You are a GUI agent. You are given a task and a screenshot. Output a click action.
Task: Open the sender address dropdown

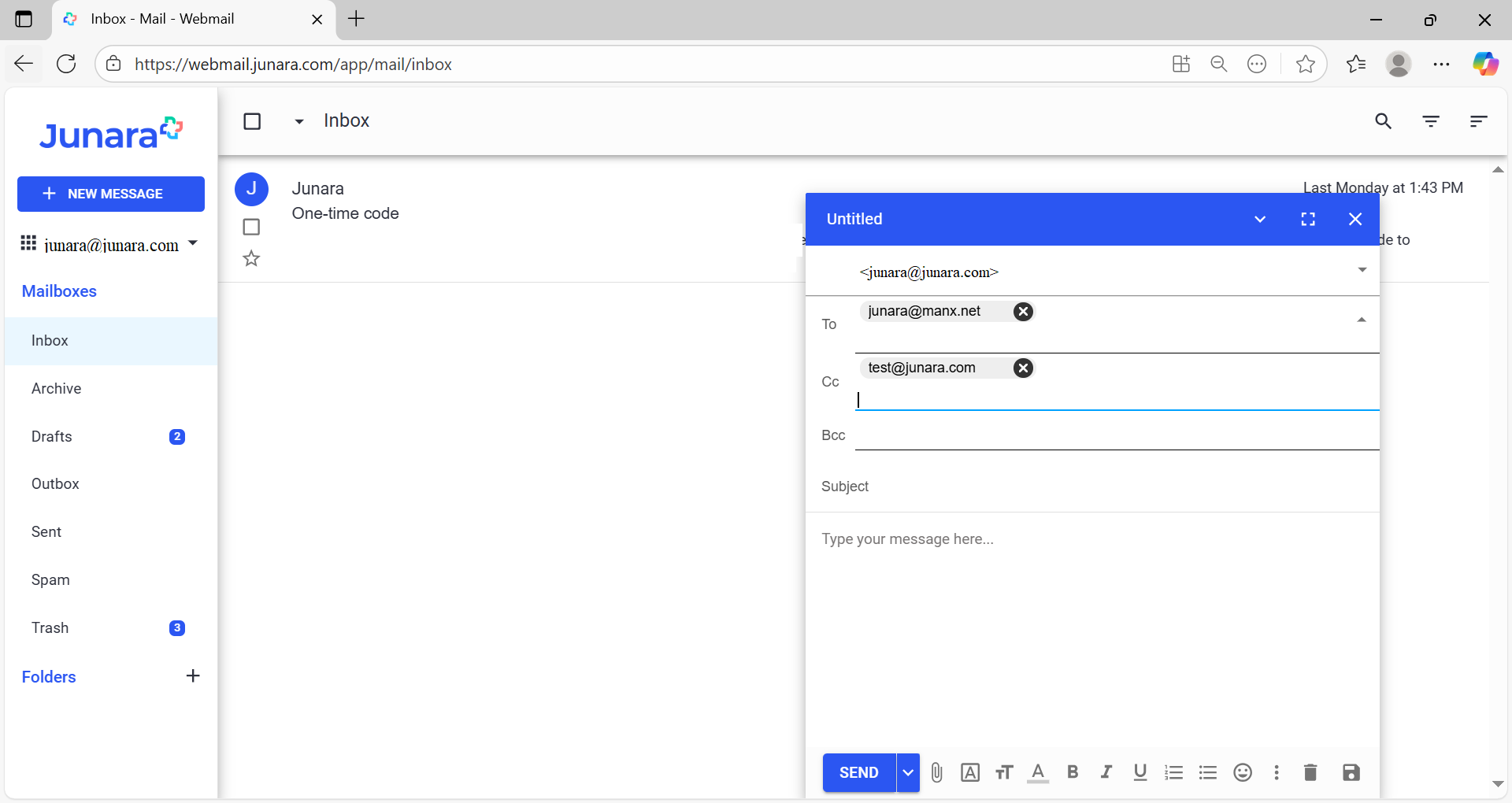[x=1362, y=270]
